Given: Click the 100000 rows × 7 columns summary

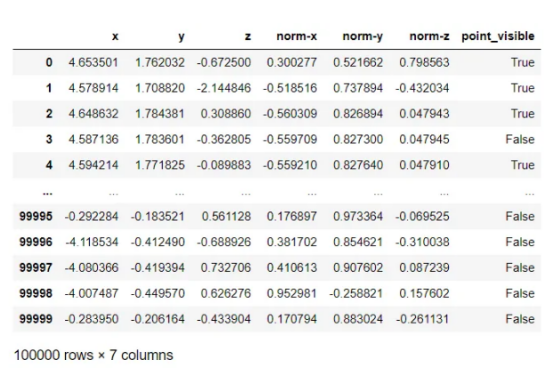Looking at the screenshot, I should pos(94,355).
